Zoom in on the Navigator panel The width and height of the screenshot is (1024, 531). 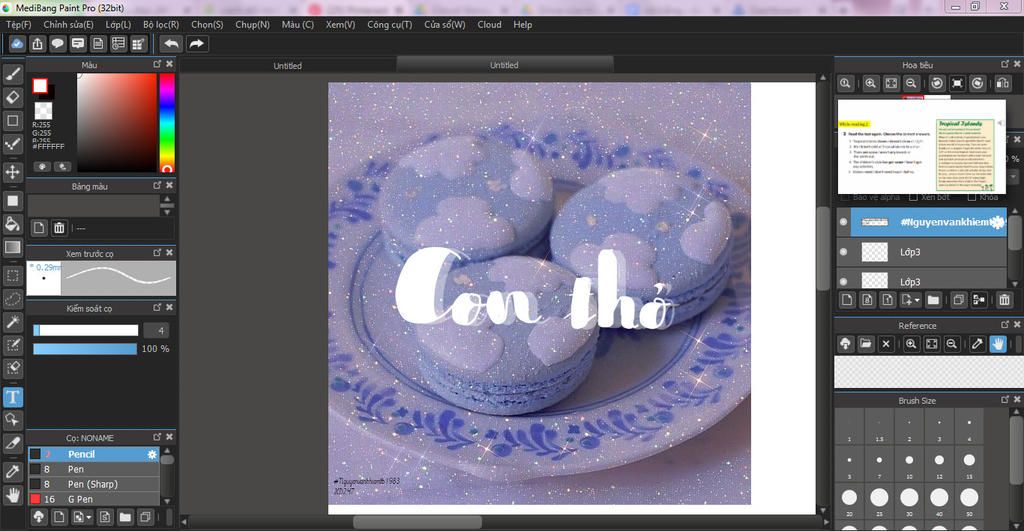(x=871, y=84)
